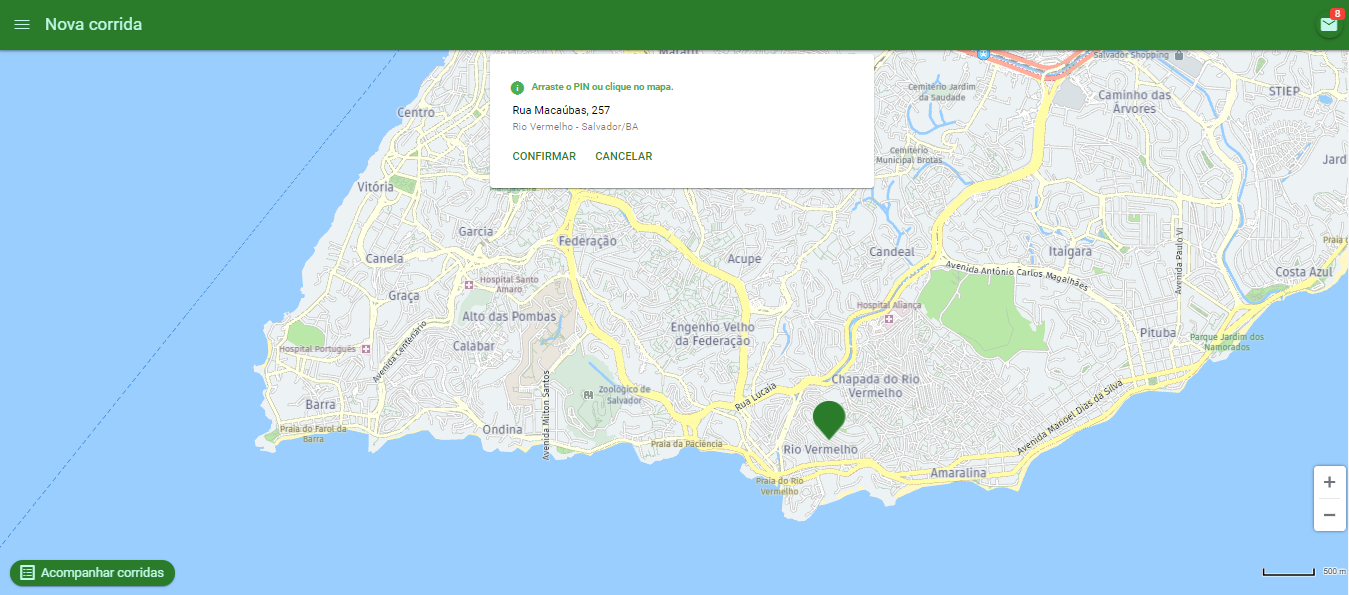This screenshot has height=595, width=1349.
Task: Click the Amaralina neighborhood label
Action: pos(958,473)
